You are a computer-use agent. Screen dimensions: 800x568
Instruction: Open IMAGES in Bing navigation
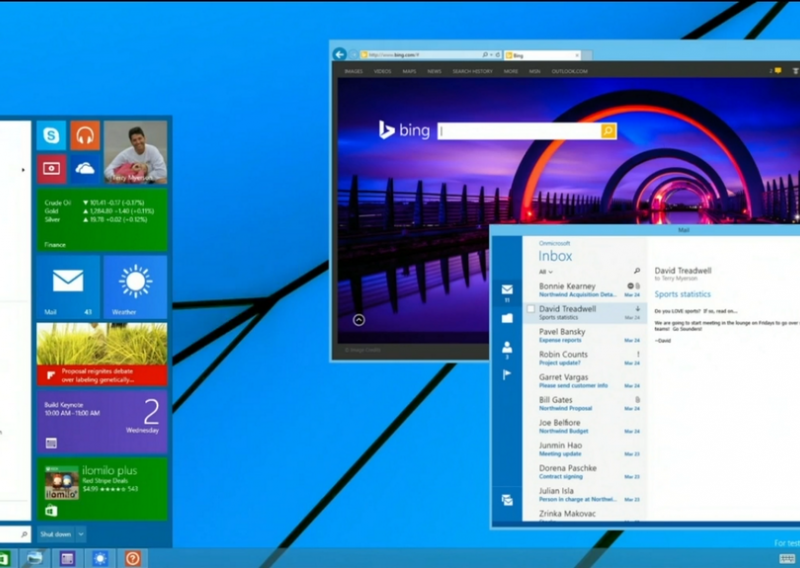[x=354, y=71]
